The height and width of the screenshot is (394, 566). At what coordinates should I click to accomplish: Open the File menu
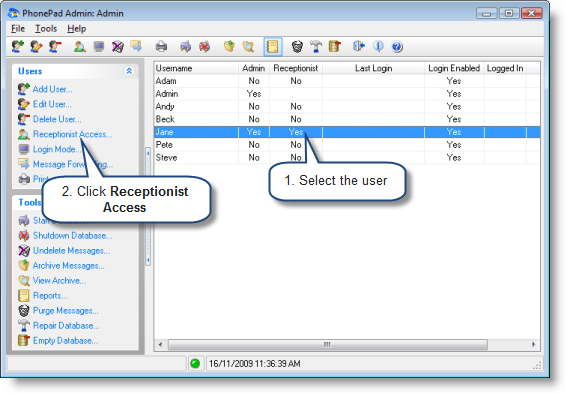point(18,29)
